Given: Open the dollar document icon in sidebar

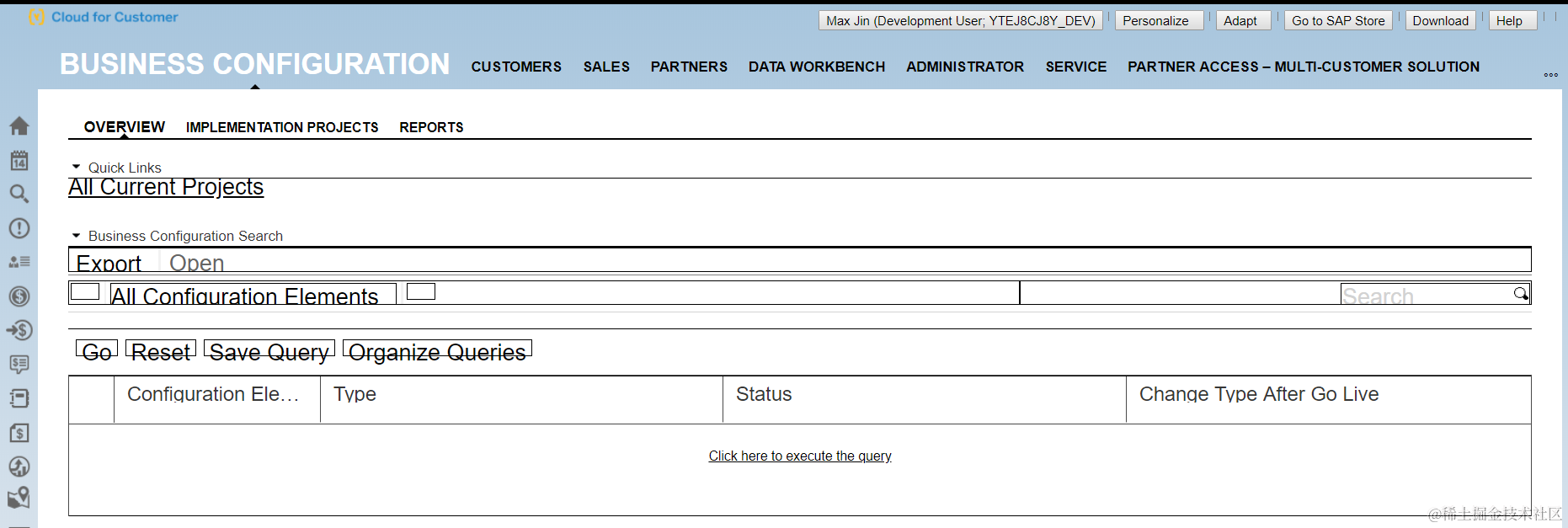Looking at the screenshot, I should (x=19, y=433).
